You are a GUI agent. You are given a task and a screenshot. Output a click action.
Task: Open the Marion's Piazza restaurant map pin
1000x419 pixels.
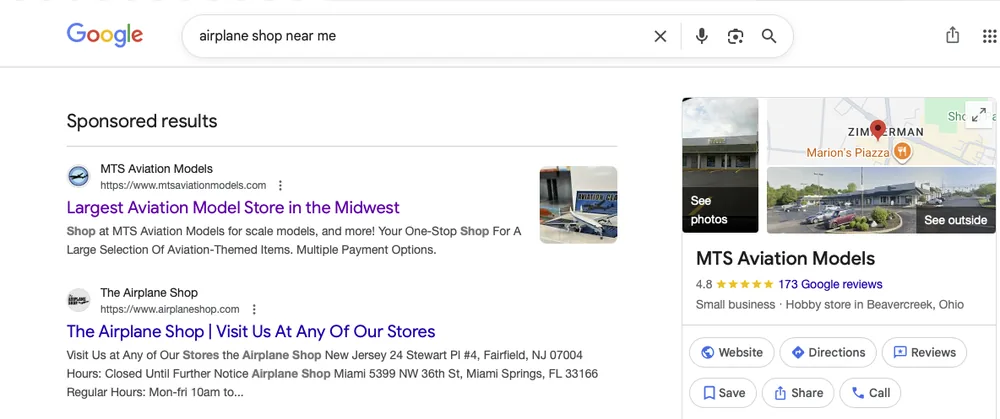[x=901, y=152]
